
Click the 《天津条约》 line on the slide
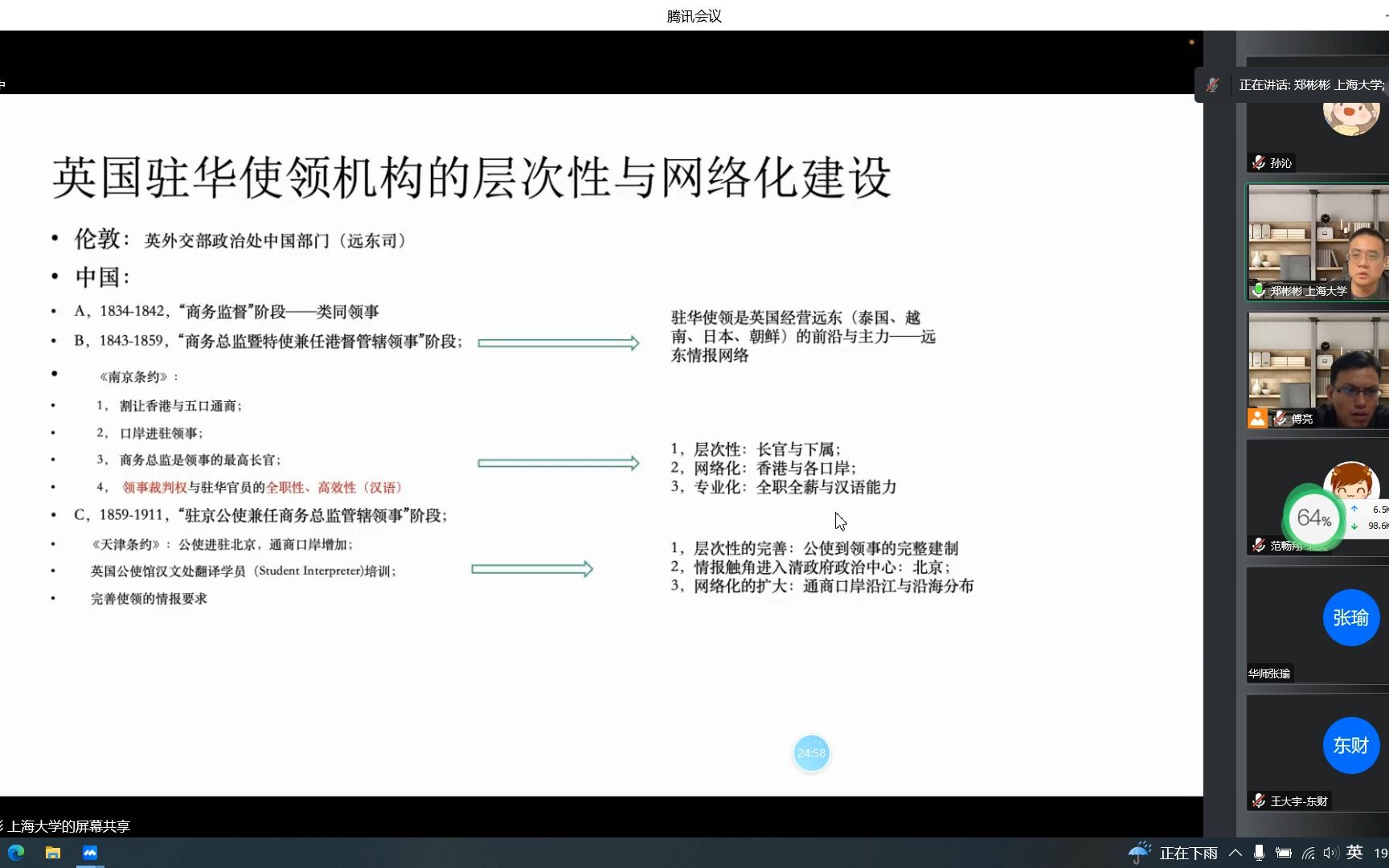pyautogui.click(x=223, y=544)
